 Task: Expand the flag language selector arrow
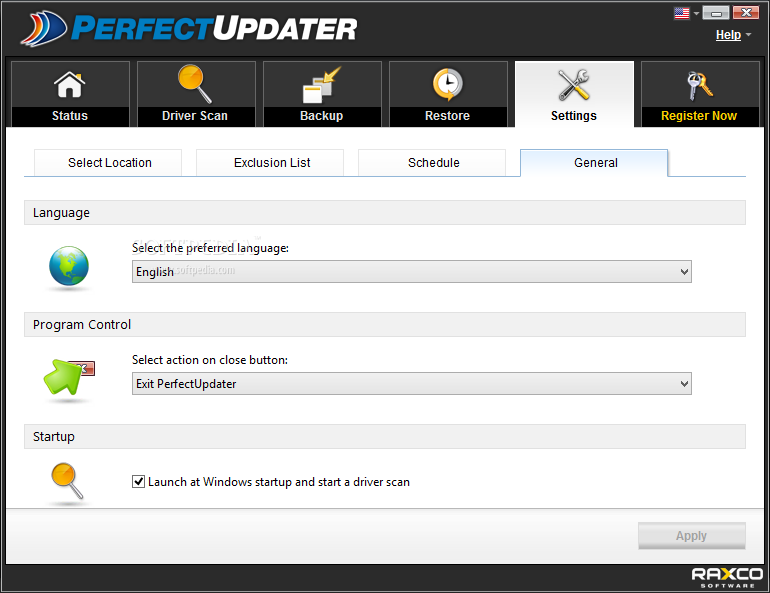tap(696, 13)
